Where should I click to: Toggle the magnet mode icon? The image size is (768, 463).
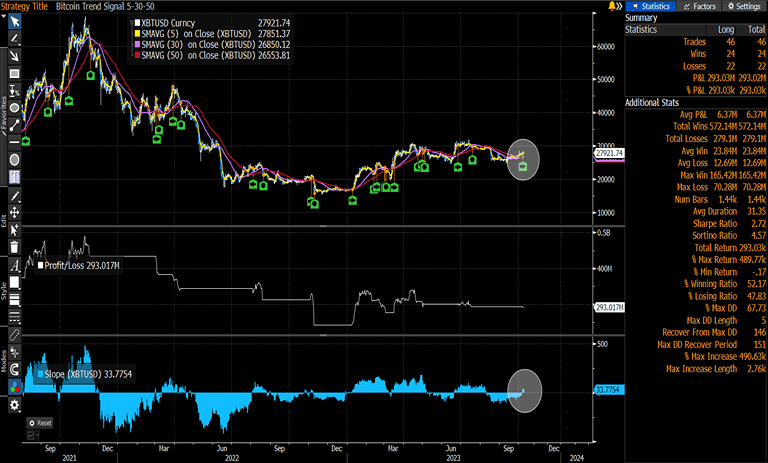point(15,369)
